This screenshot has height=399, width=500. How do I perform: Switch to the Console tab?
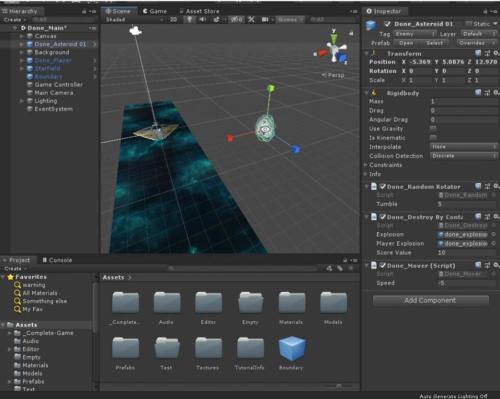tap(57, 260)
